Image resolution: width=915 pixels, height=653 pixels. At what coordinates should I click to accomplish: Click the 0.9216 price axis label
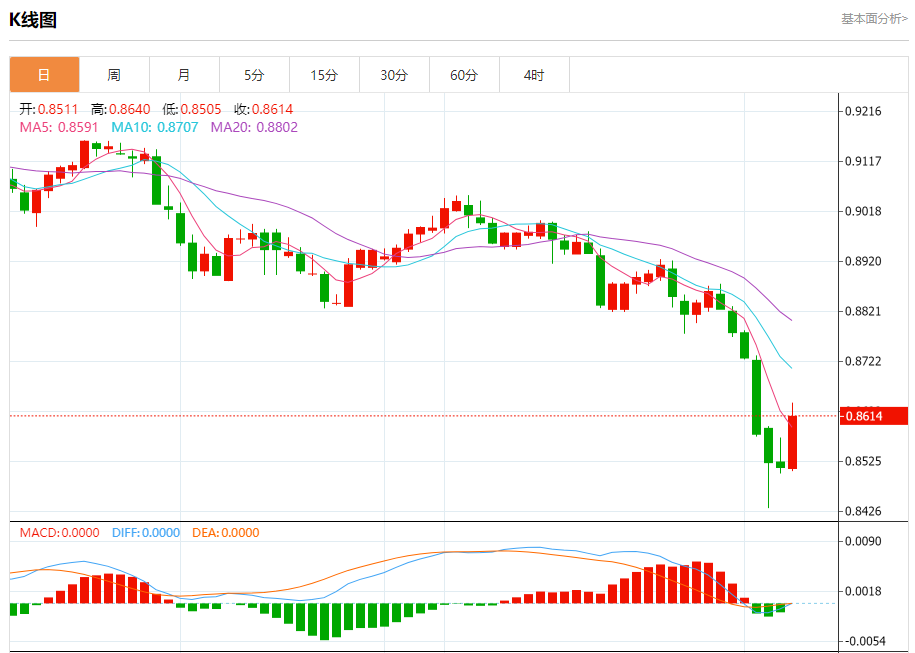coord(864,111)
